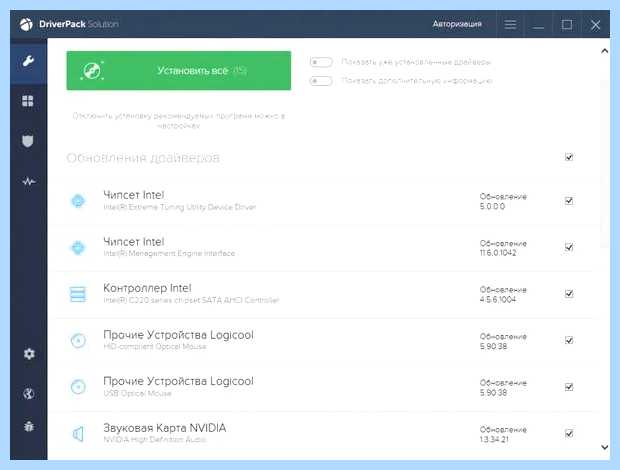The height and width of the screenshot is (470, 620).
Task: Toggle show additional information switch
Action: tap(321, 81)
